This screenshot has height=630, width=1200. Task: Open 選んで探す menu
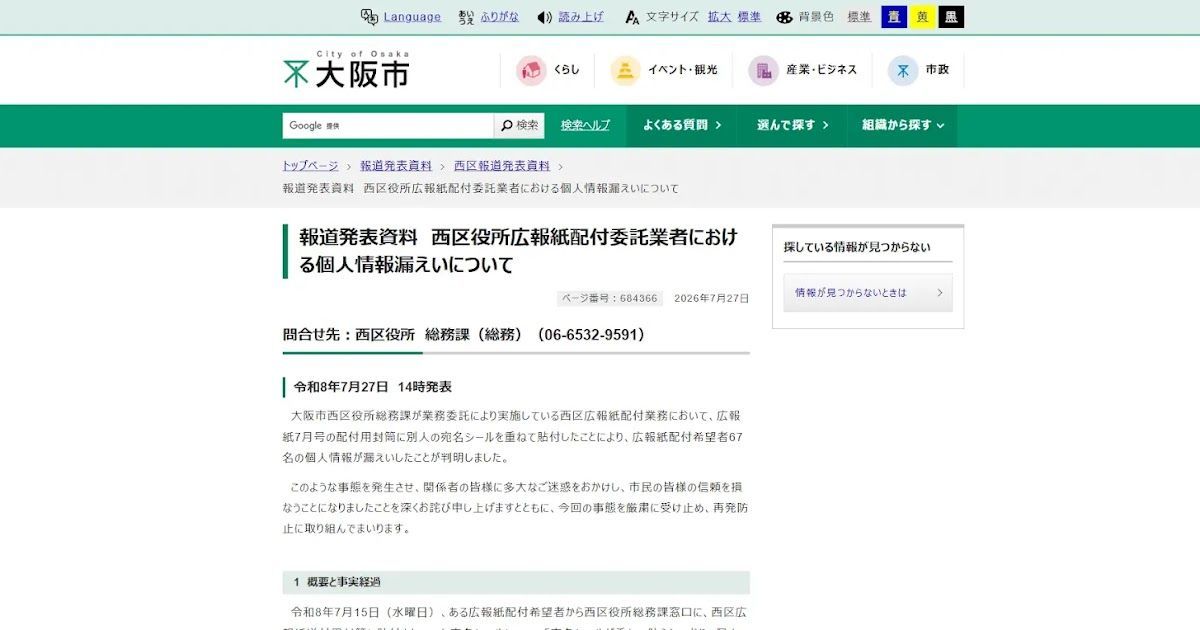point(792,125)
